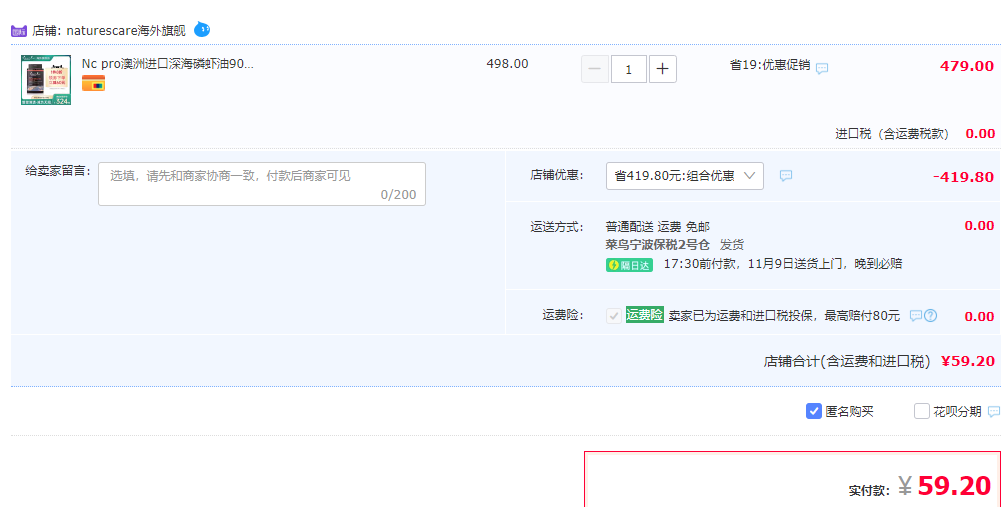
Task: Open Nc pro澳洲进口深海磷虾油 product title
Action: point(167,64)
